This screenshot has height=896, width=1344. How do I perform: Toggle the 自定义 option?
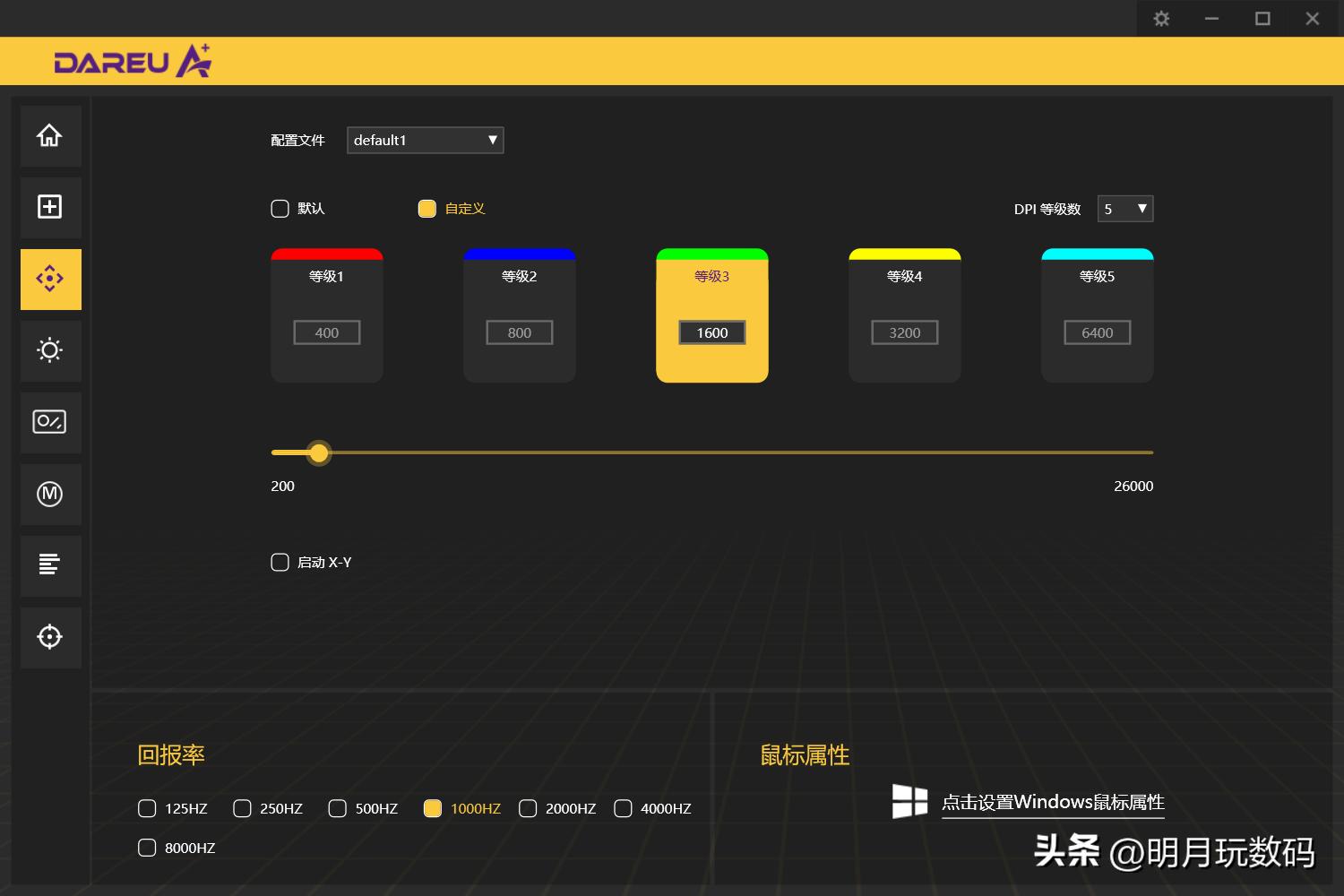coord(427,208)
